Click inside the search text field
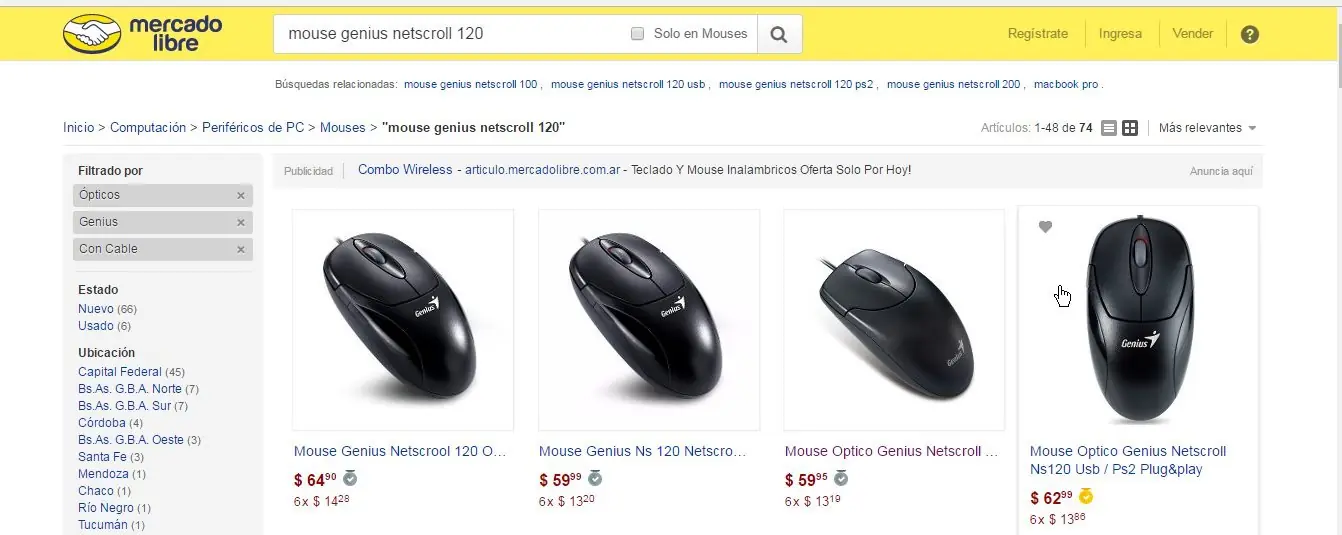This screenshot has height=535, width=1342. [x=450, y=34]
